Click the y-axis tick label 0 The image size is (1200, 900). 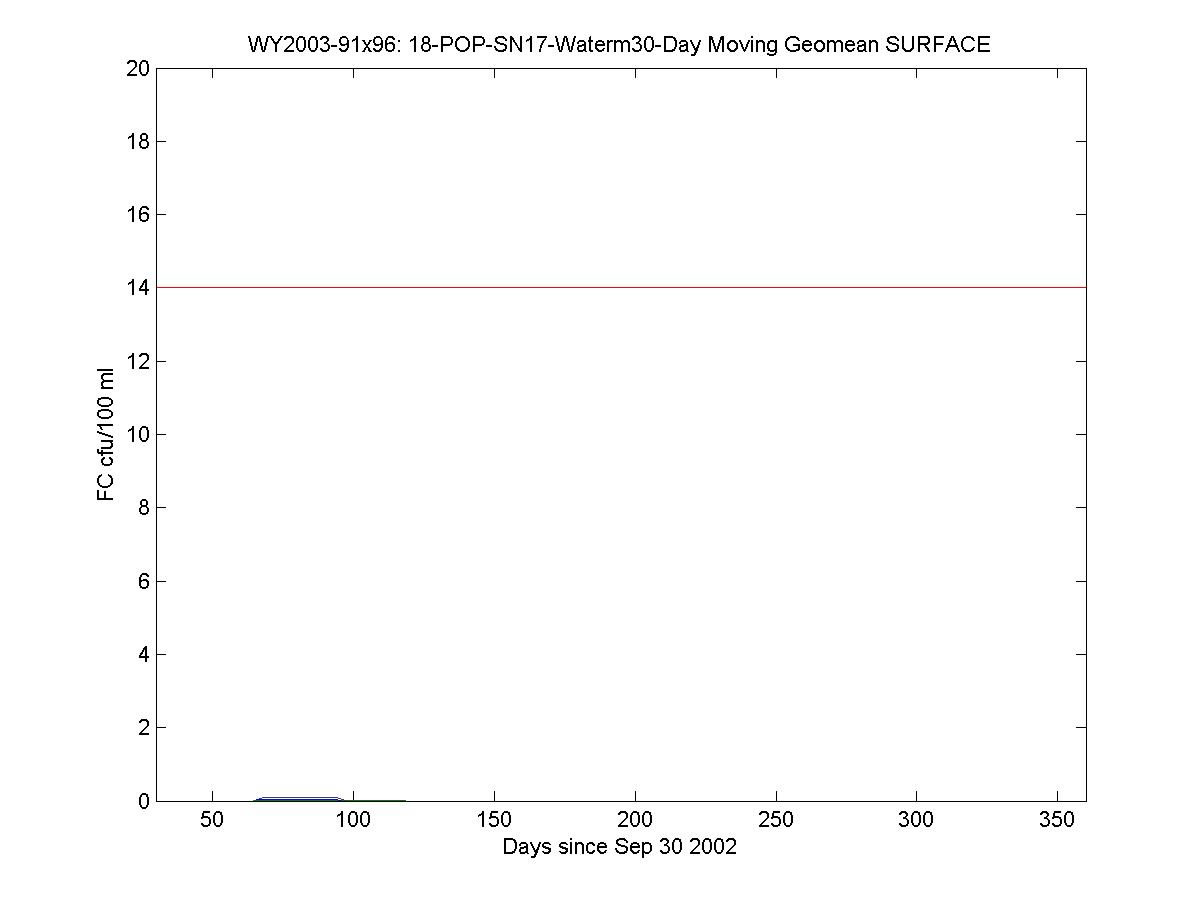[143, 801]
